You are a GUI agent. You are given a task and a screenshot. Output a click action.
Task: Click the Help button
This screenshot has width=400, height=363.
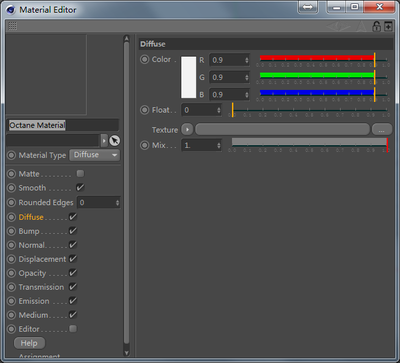click(29, 343)
